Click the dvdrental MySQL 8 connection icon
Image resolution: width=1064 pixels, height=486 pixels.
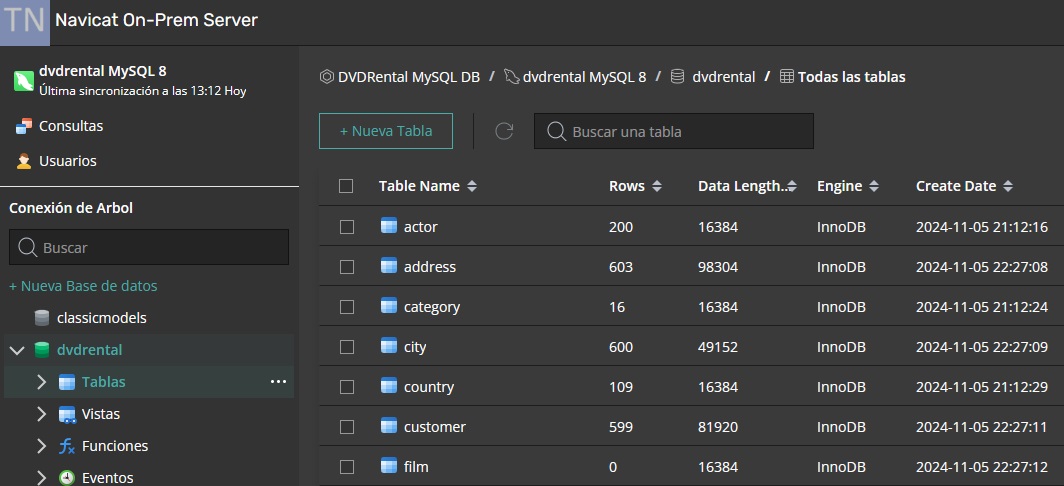click(x=24, y=81)
